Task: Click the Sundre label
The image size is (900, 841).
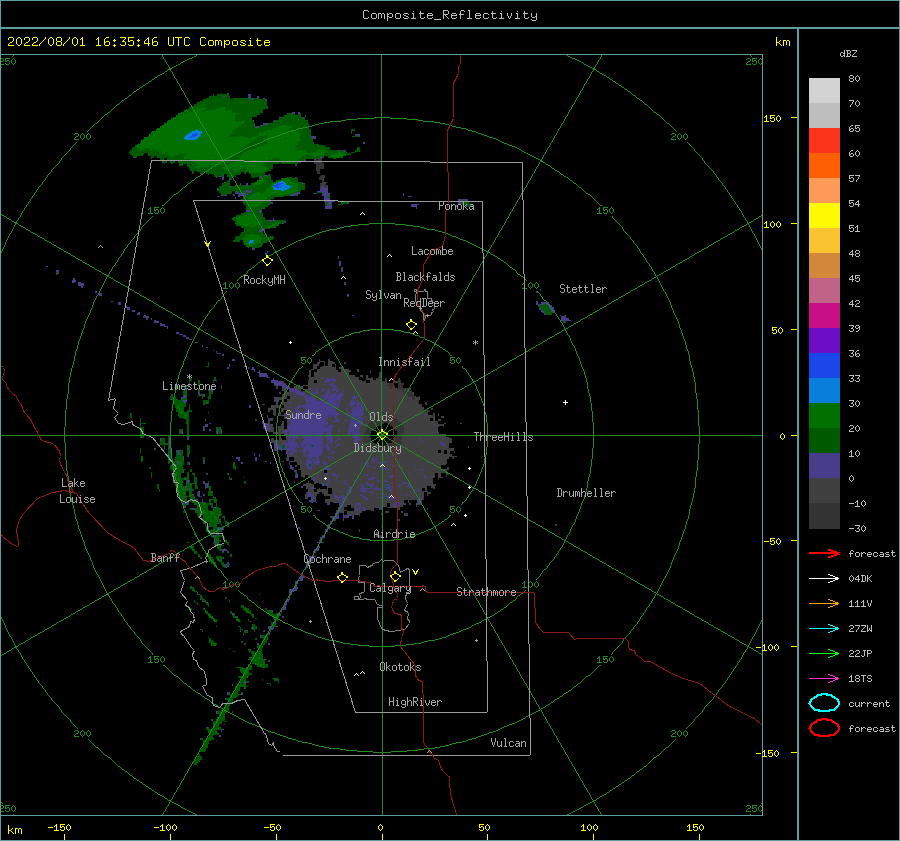Action: (x=302, y=414)
